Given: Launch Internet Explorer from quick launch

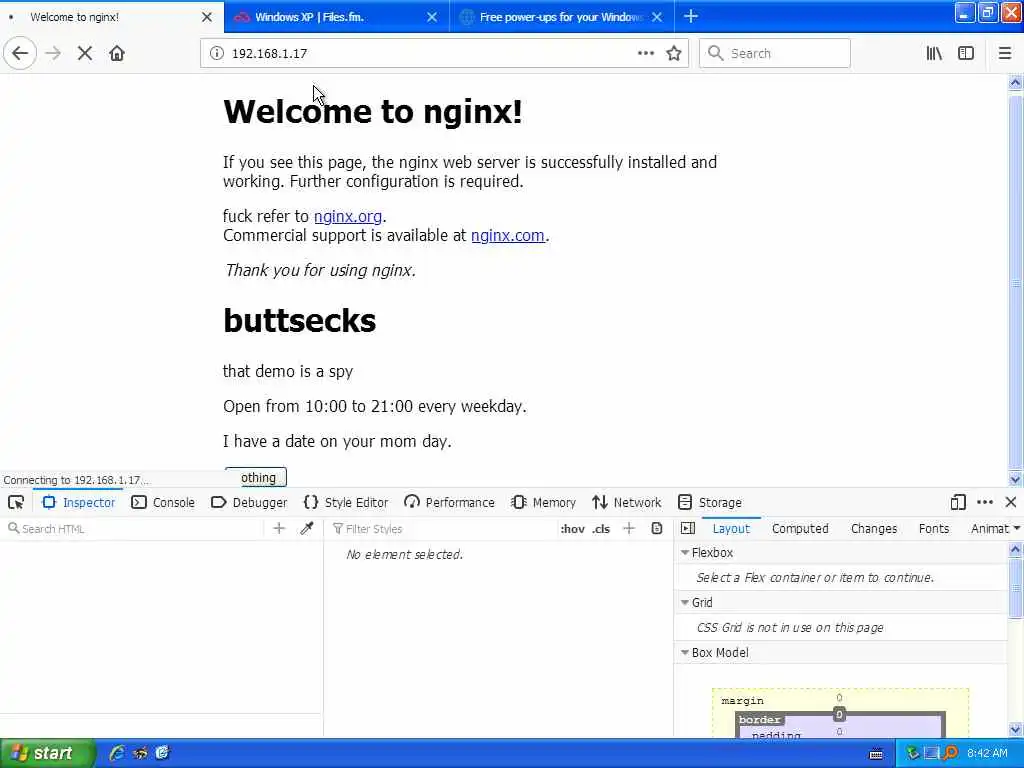Looking at the screenshot, I should click(117, 753).
